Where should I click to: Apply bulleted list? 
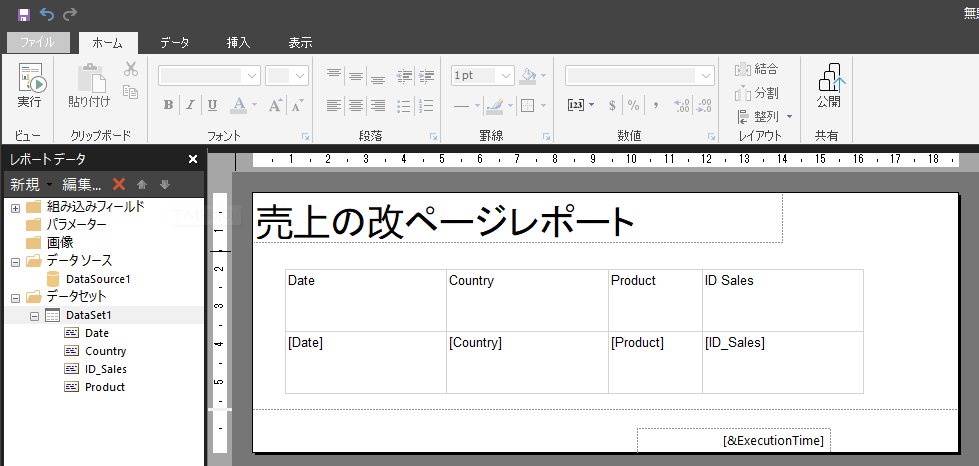tap(405, 106)
